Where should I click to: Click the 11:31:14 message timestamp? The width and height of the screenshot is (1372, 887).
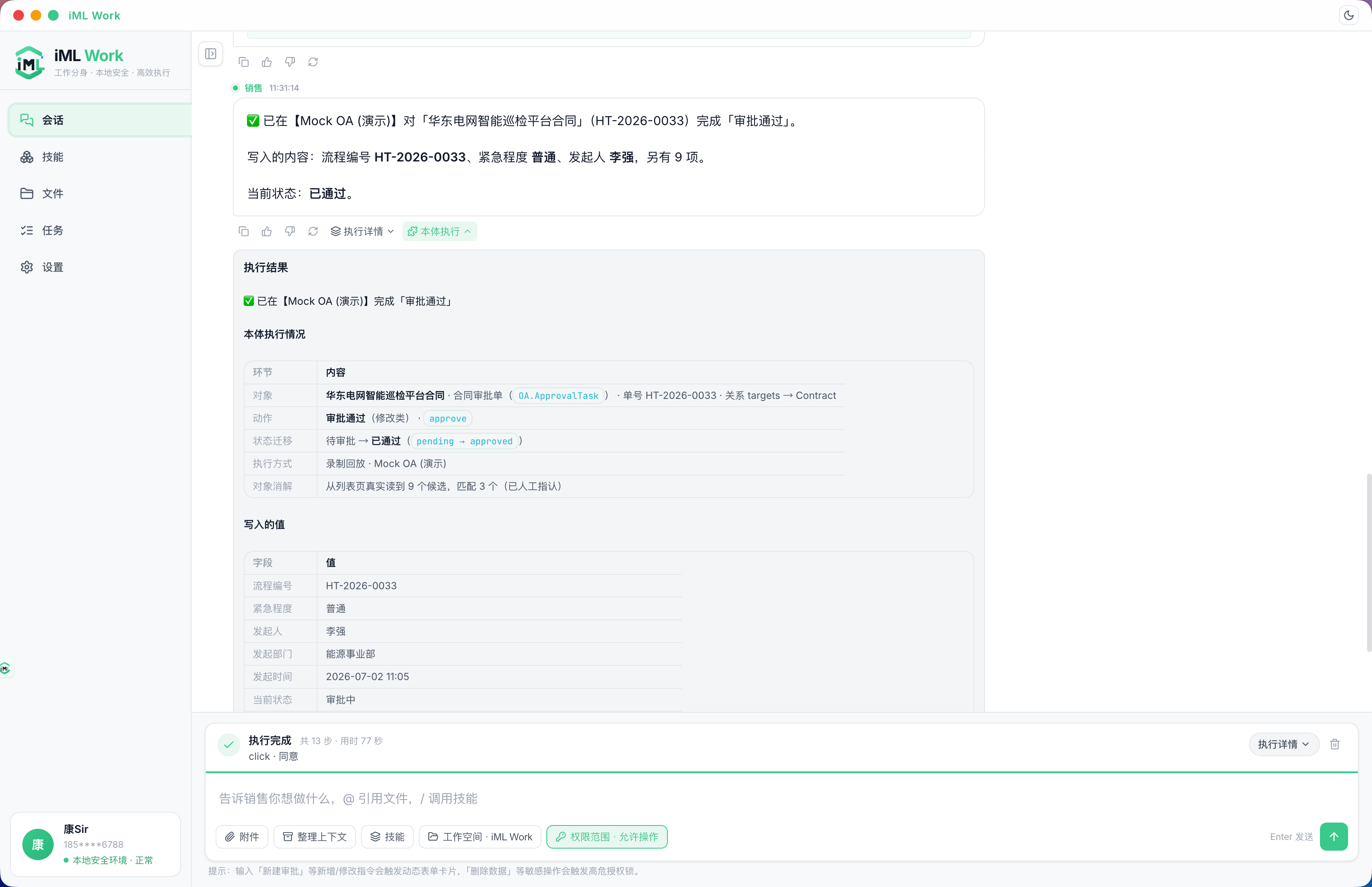(x=284, y=88)
